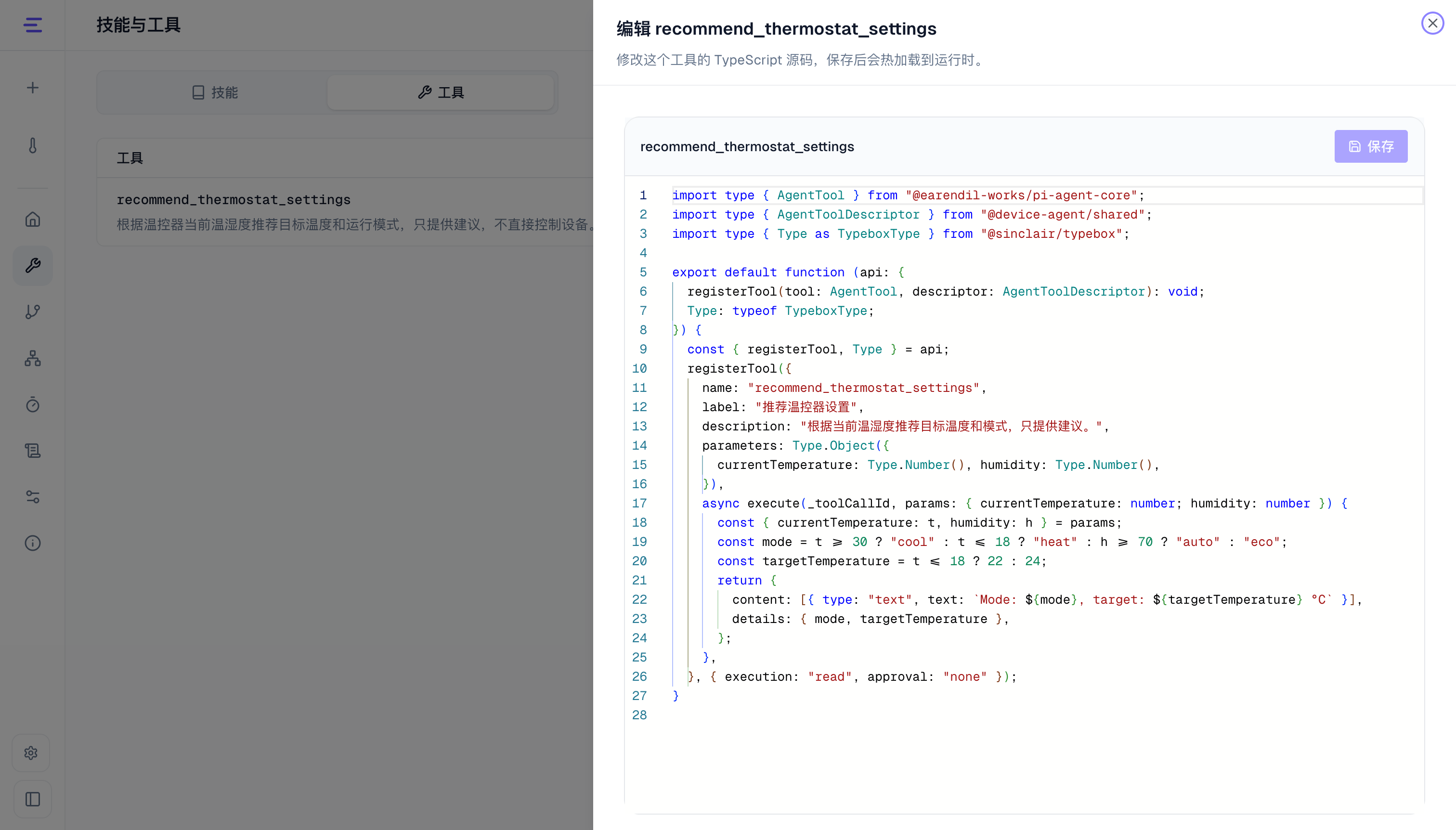Click editor header filename recommend_thermostat_settings
The height and width of the screenshot is (830, 1456).
[747, 146]
